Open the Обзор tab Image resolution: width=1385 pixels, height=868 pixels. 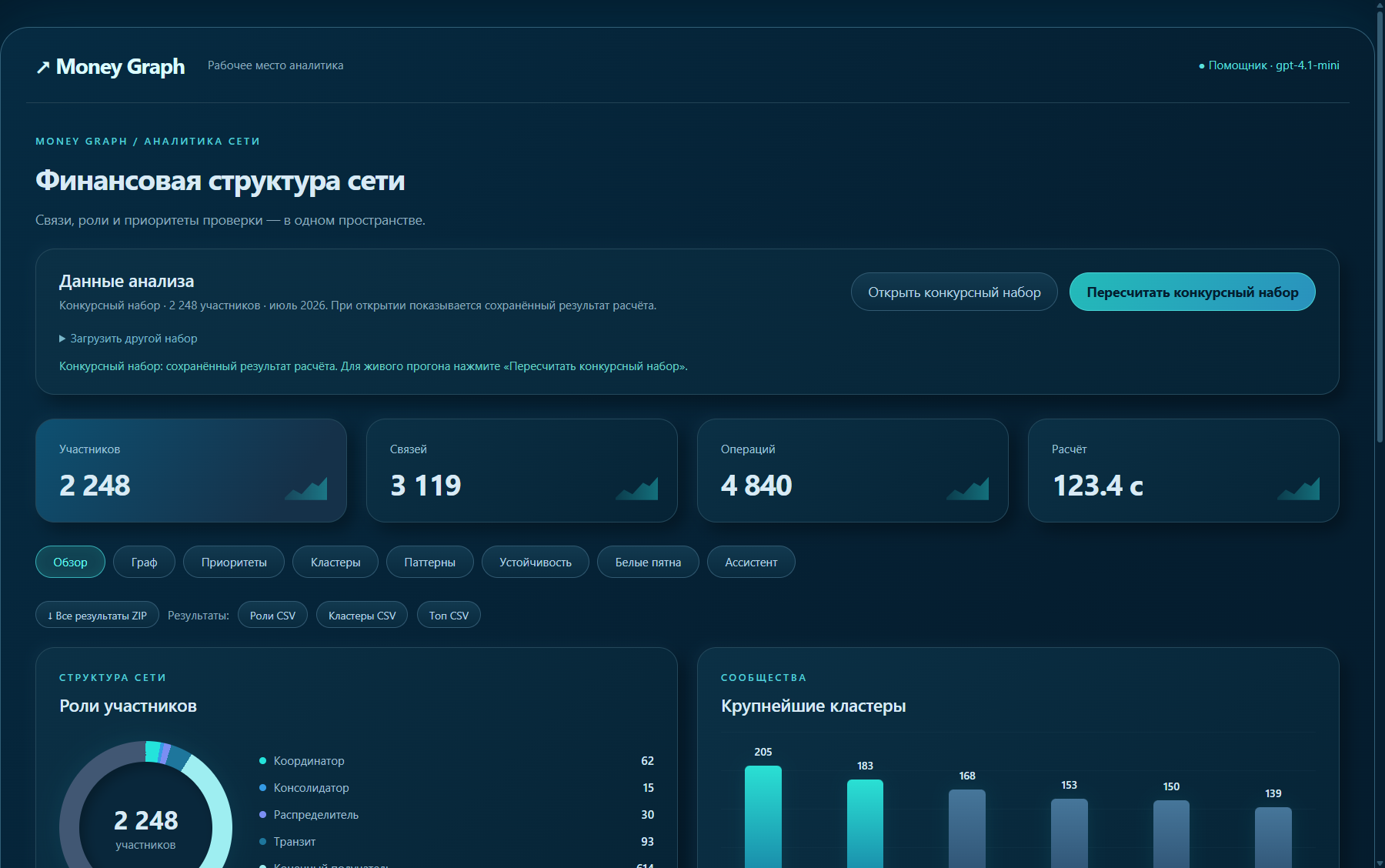click(x=70, y=562)
